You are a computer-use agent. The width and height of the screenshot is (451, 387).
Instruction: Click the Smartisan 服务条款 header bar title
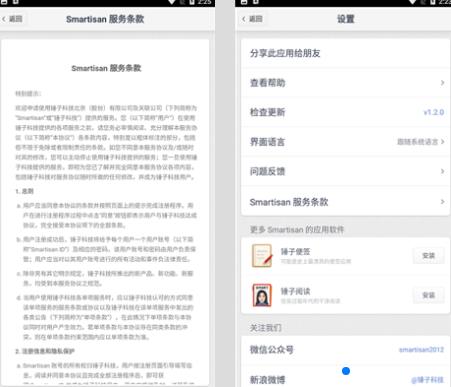click(x=105, y=19)
